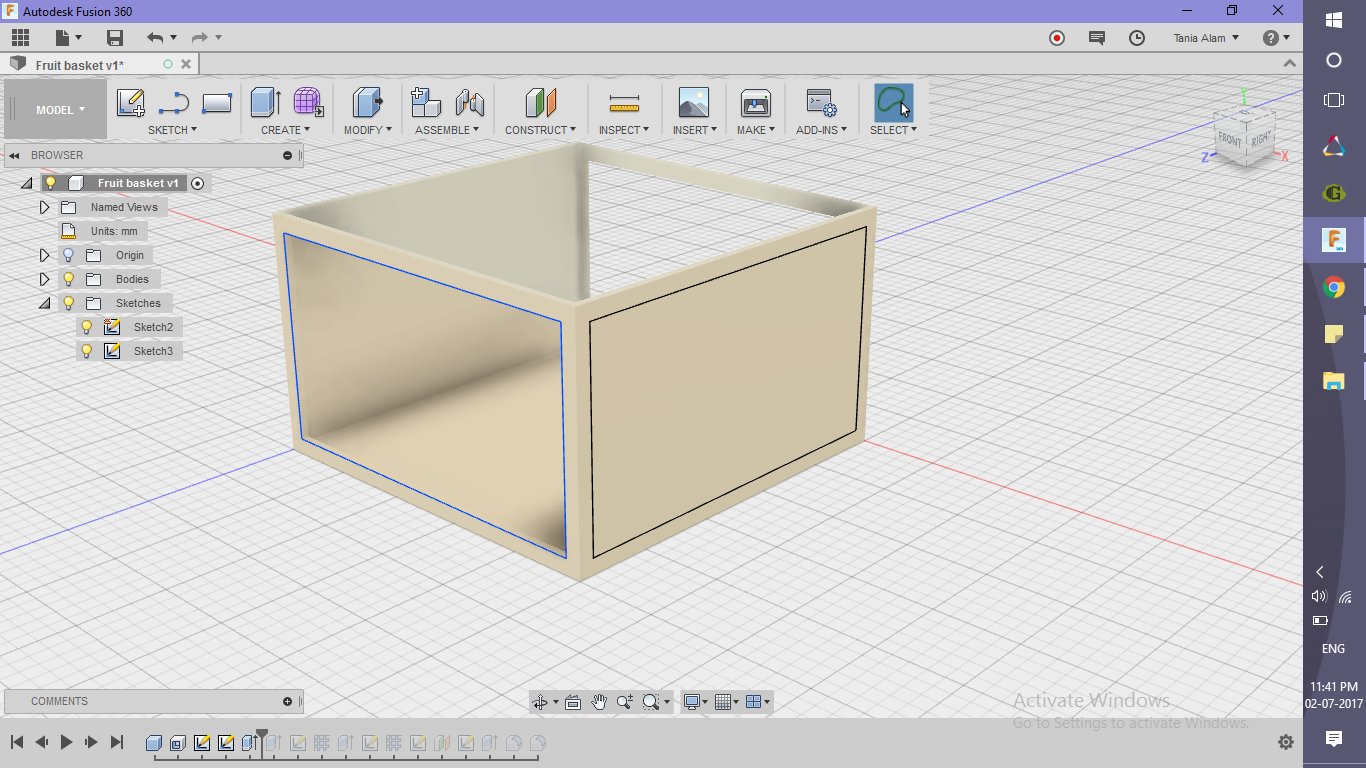Hide Sketch3 using its light bulb

pyautogui.click(x=87, y=351)
